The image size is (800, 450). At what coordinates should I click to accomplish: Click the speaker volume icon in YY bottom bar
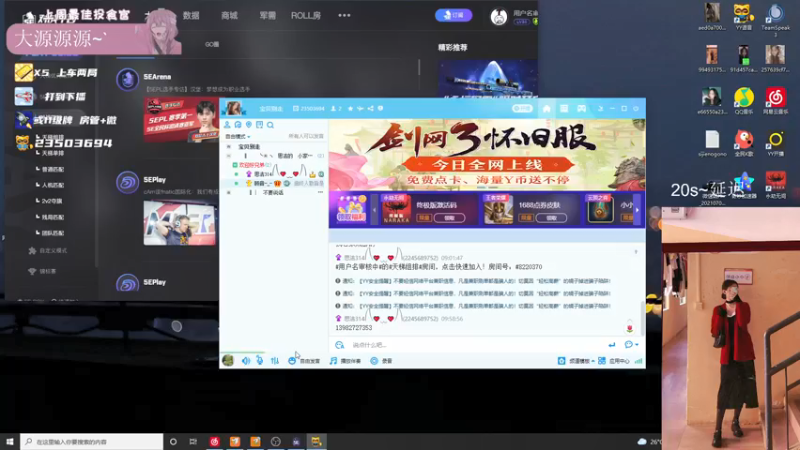coord(246,361)
